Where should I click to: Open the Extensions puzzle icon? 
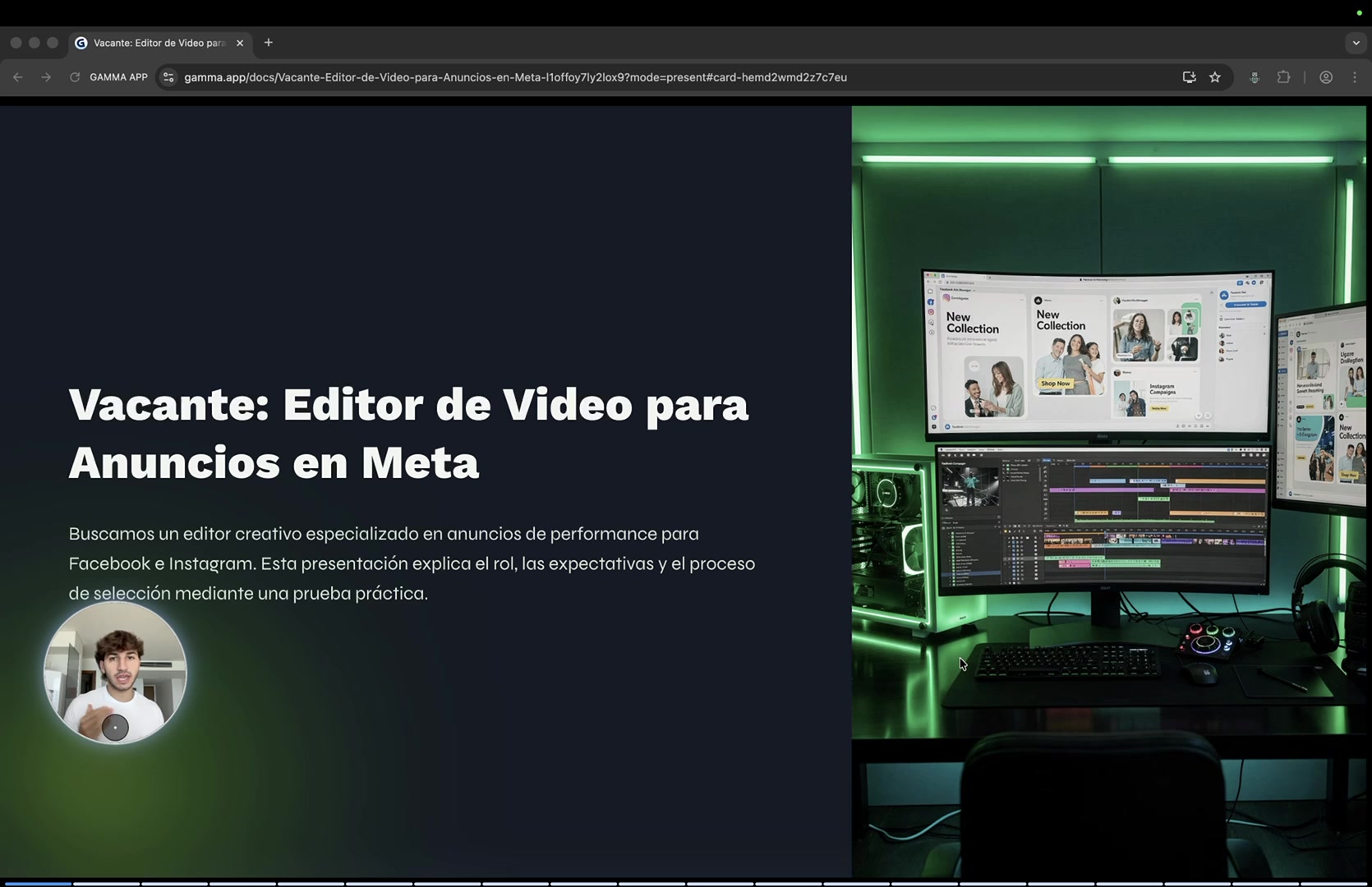point(1283,77)
